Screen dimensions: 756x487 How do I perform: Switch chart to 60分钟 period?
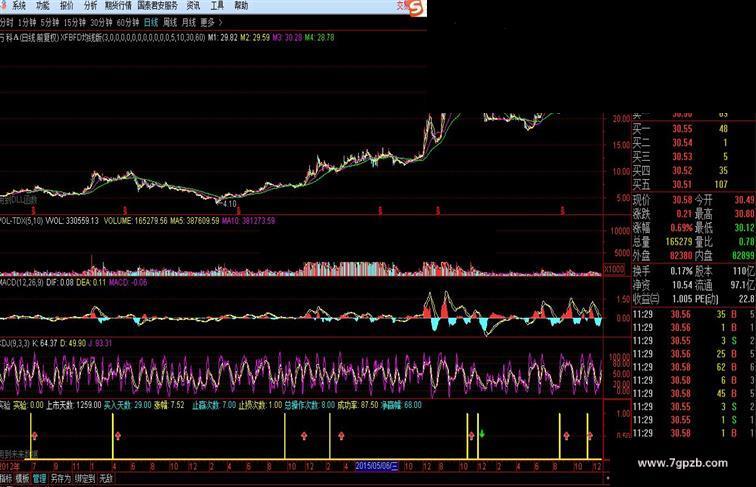pos(128,22)
